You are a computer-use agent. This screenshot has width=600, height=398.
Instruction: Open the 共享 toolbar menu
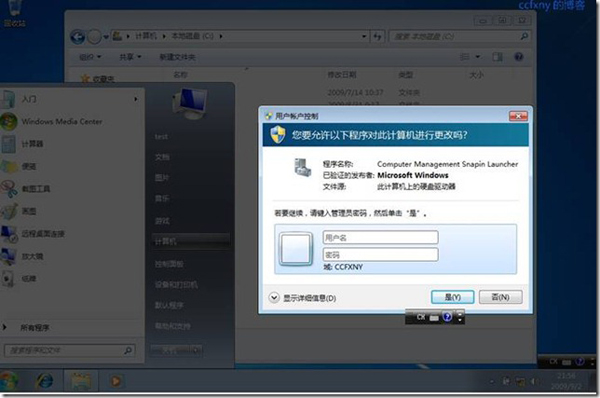(130, 57)
